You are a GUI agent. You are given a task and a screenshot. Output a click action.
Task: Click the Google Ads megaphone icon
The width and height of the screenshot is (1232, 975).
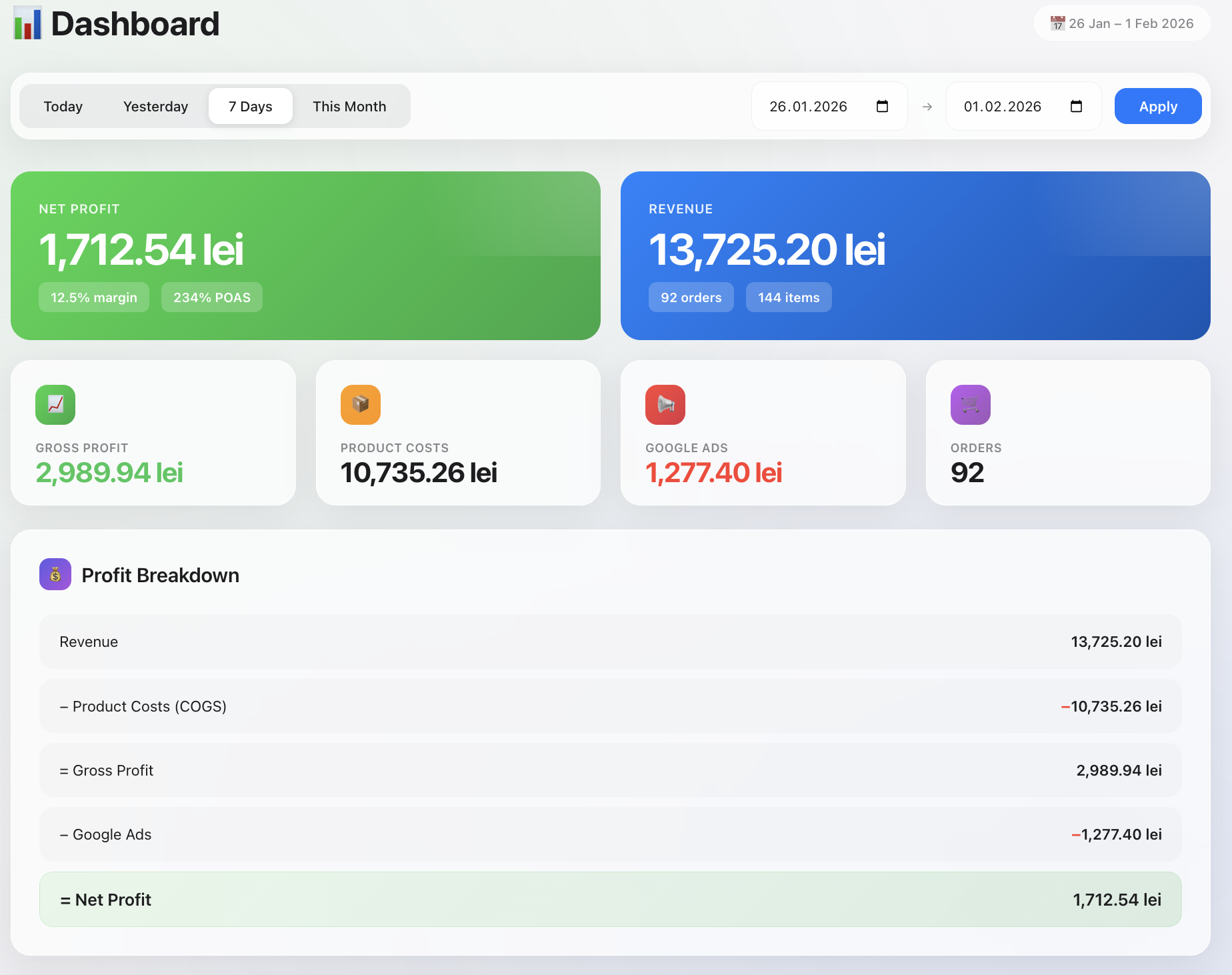point(665,404)
